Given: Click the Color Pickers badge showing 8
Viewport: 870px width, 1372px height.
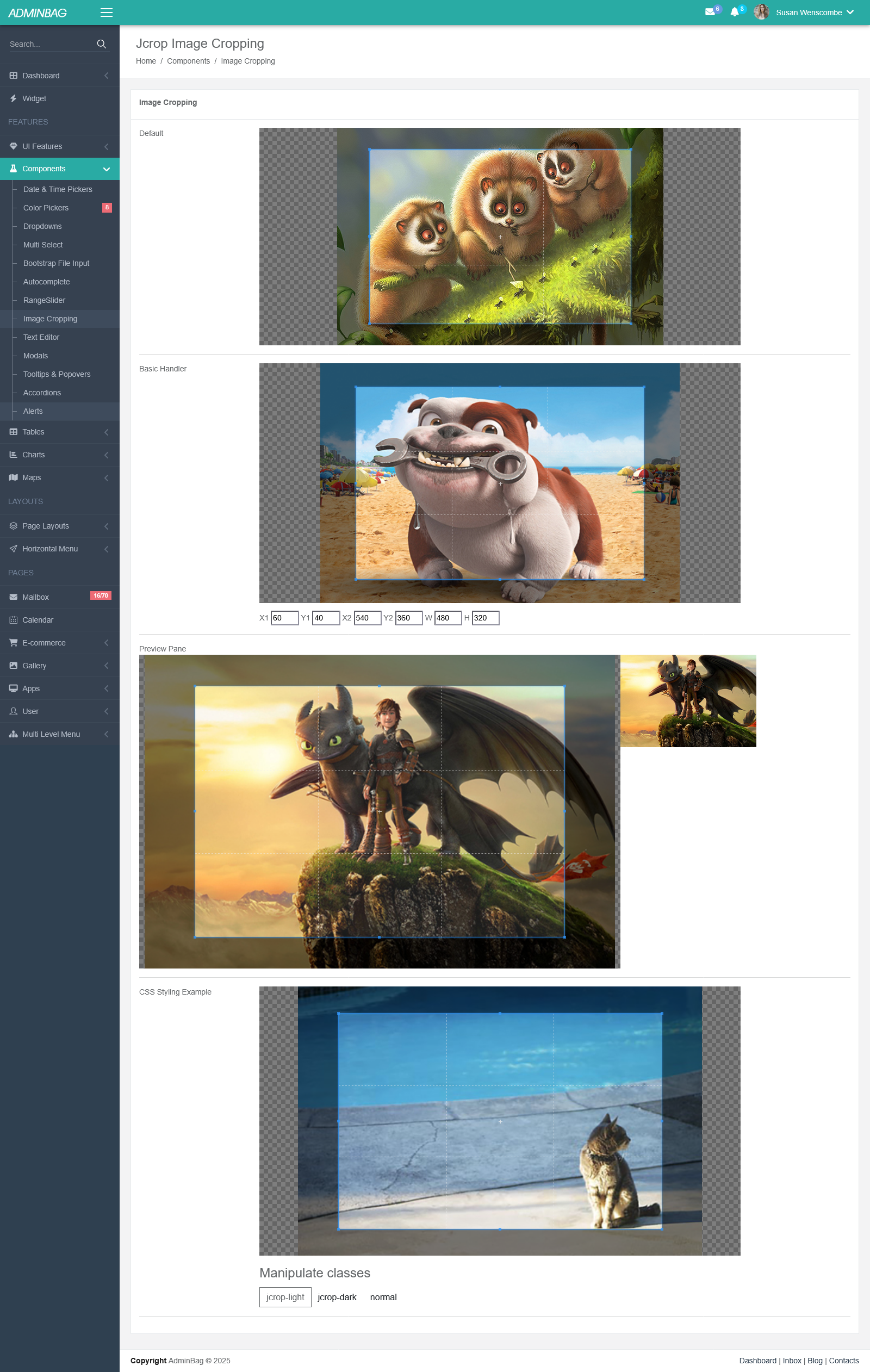Looking at the screenshot, I should tap(107, 207).
